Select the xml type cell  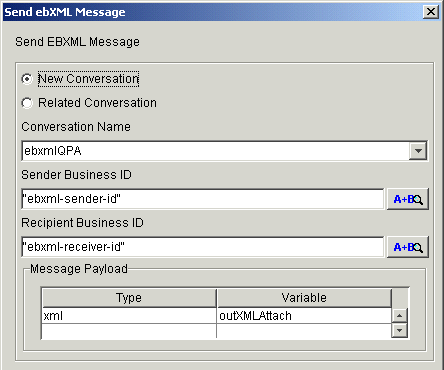coord(129,316)
